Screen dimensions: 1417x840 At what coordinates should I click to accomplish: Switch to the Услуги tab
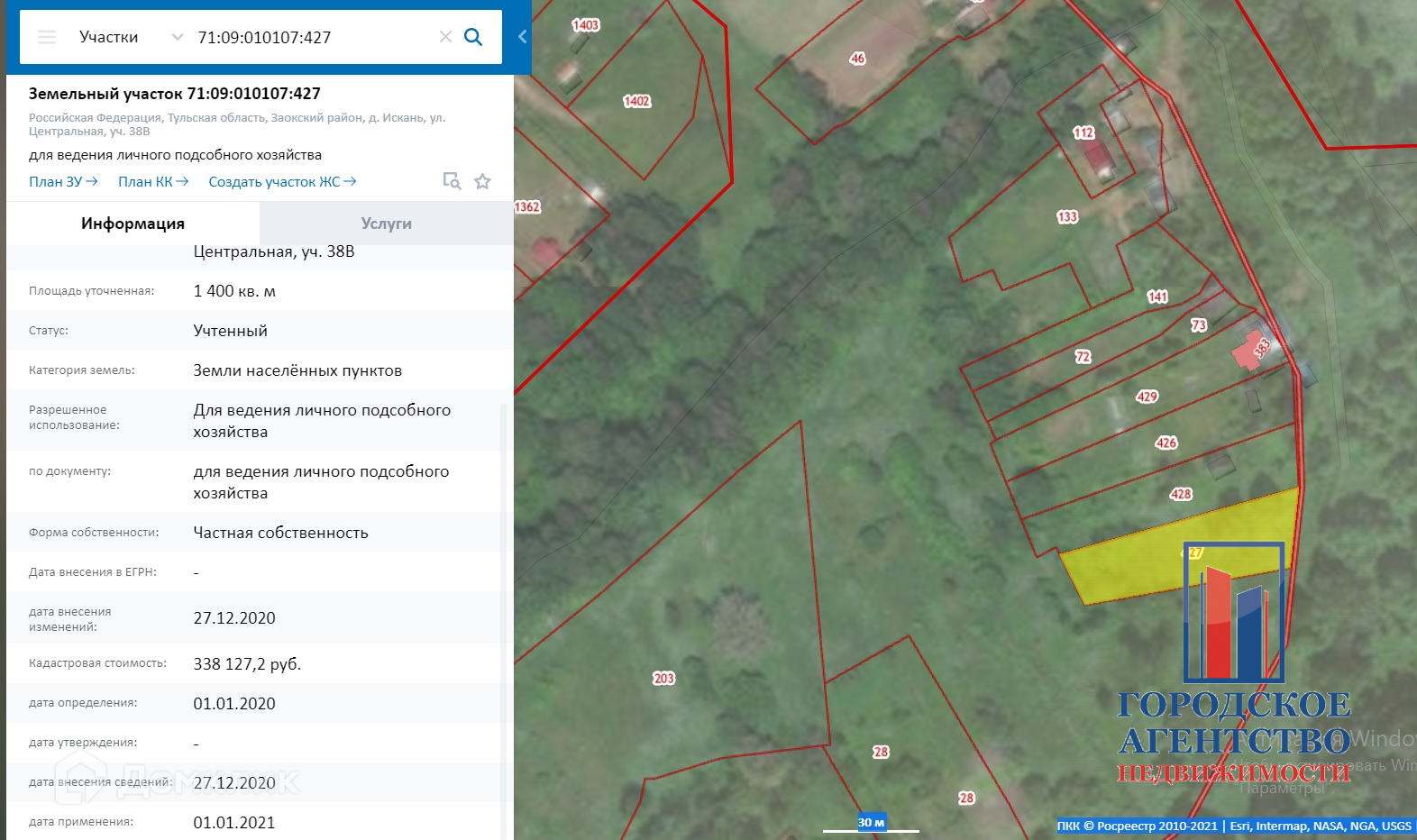point(387,224)
